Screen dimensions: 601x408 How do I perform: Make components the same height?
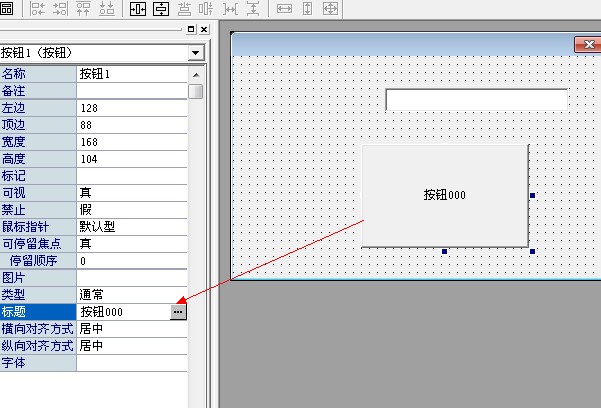307,8
